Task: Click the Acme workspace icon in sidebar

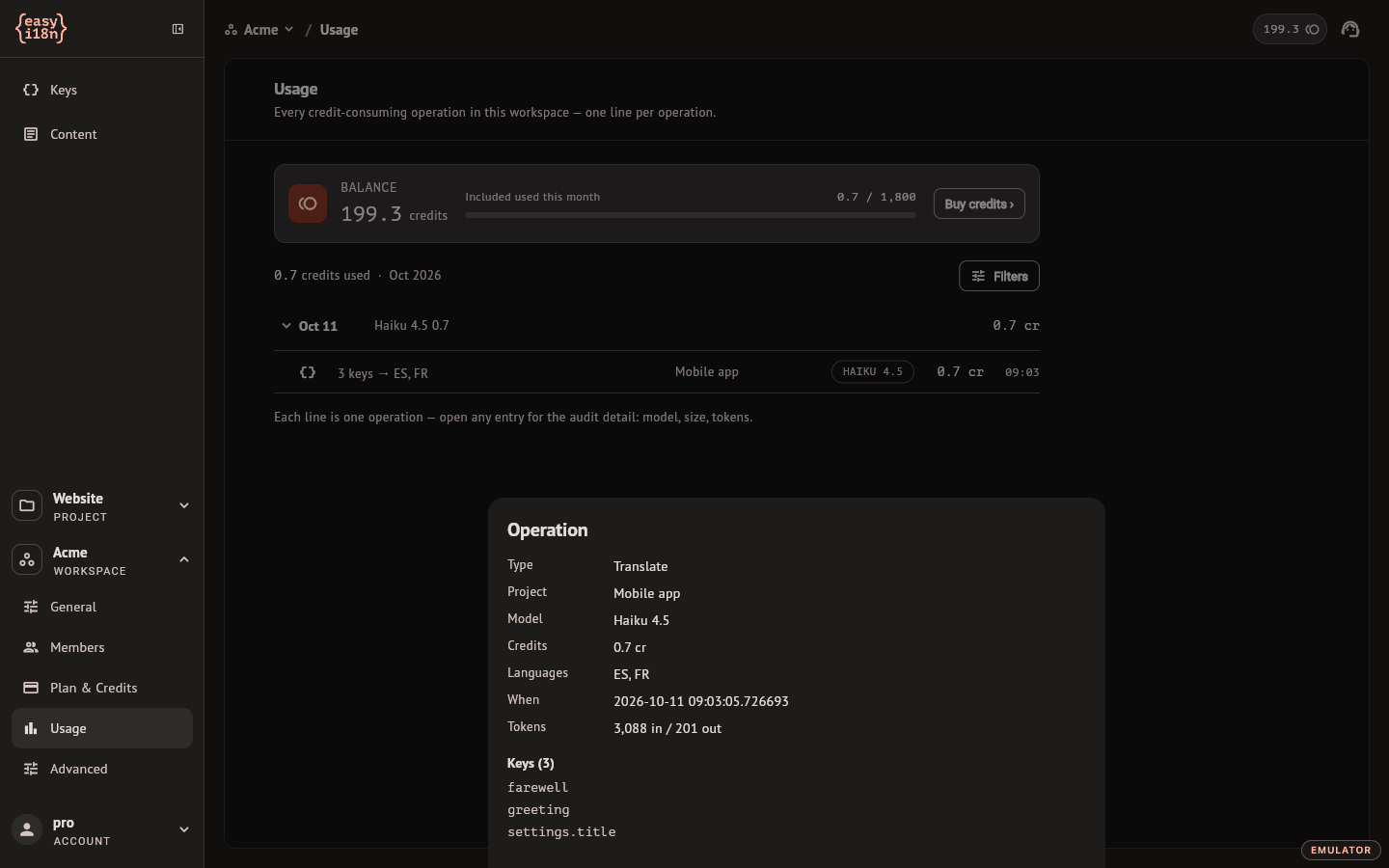Action: point(27,559)
